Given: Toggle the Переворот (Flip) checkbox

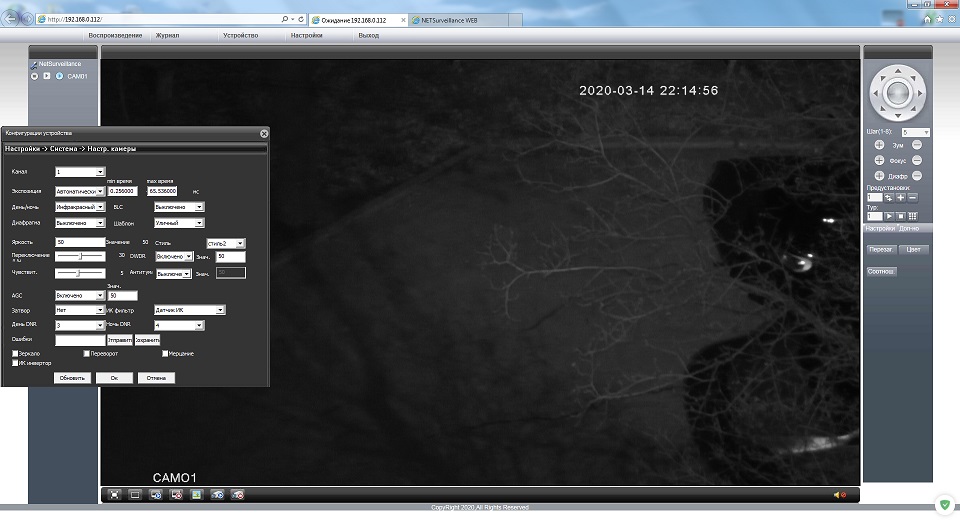Looking at the screenshot, I should [86, 353].
